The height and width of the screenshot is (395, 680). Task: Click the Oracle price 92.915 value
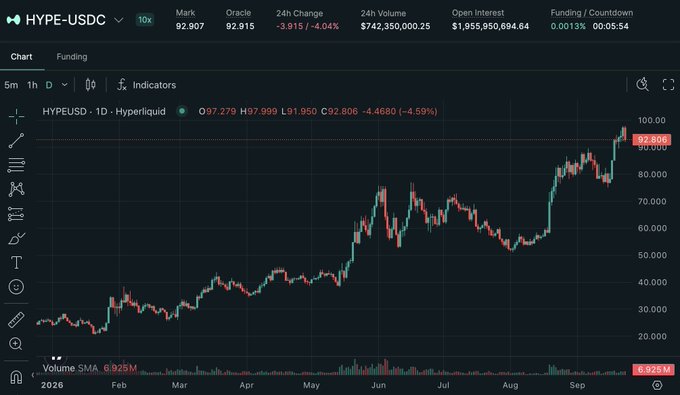click(240, 26)
